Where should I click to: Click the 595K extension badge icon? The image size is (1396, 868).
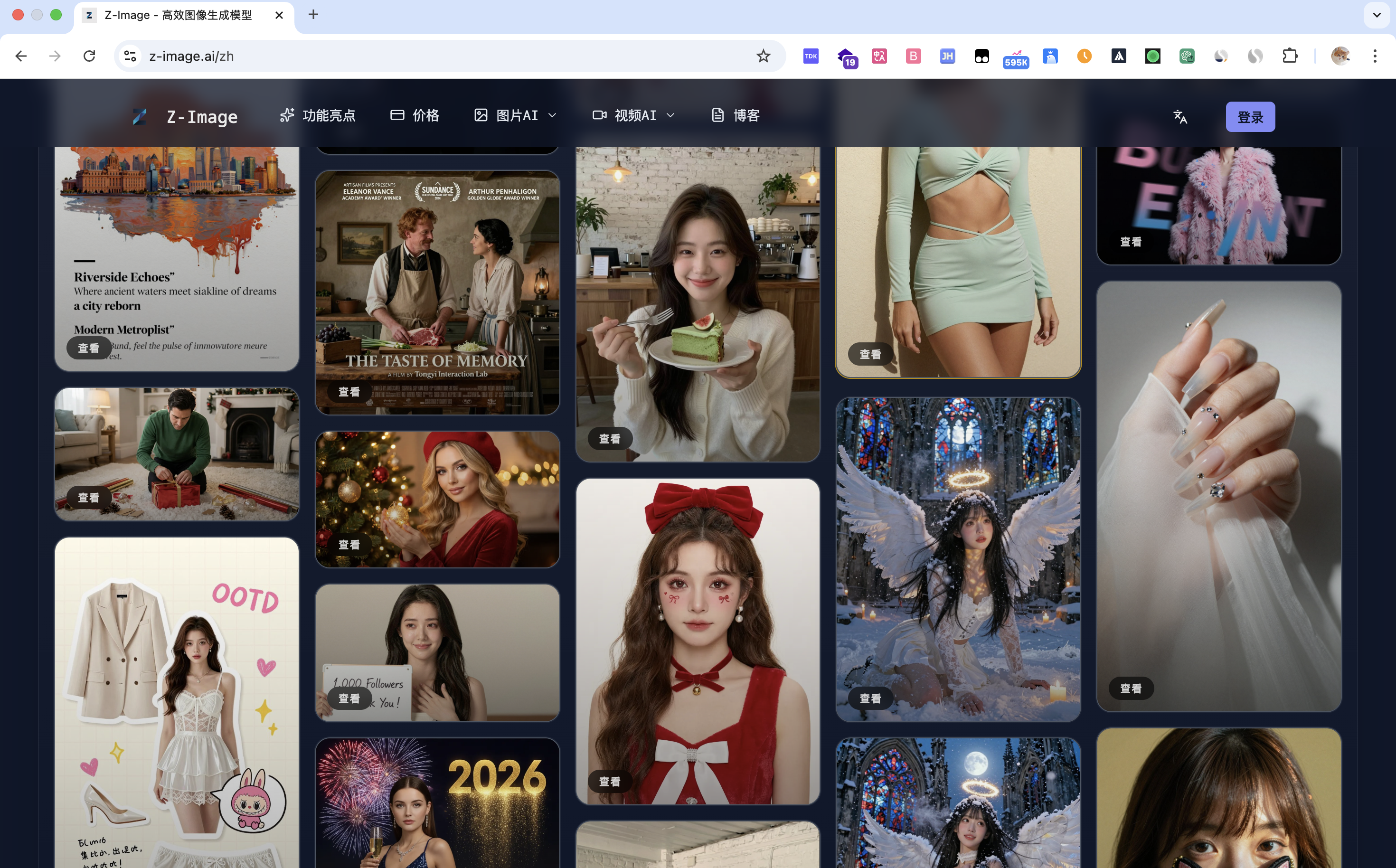click(x=1016, y=57)
